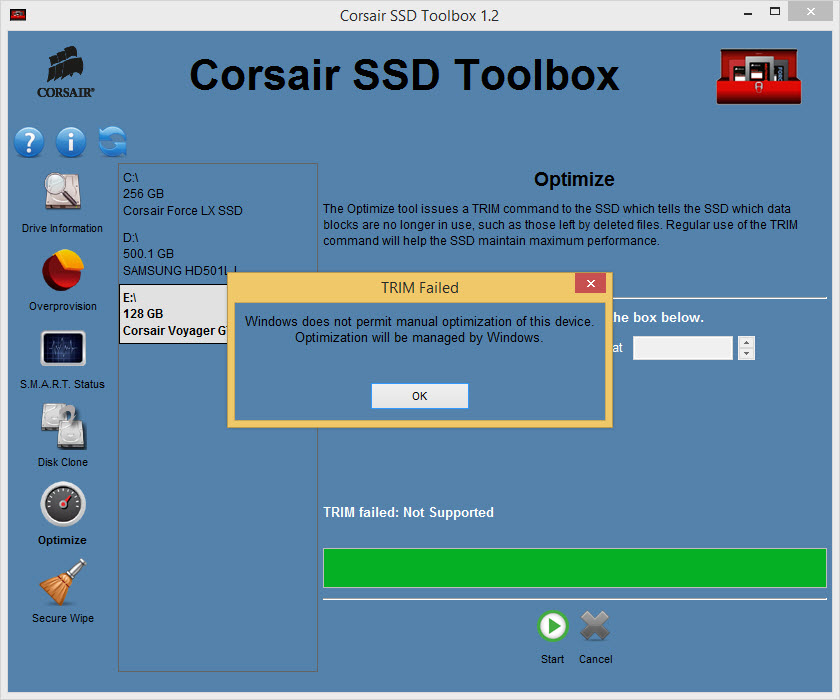Screen dimensions: 840x700
Task: Open the S.M.A.R.T. Status monitor icon
Action: coord(63,348)
